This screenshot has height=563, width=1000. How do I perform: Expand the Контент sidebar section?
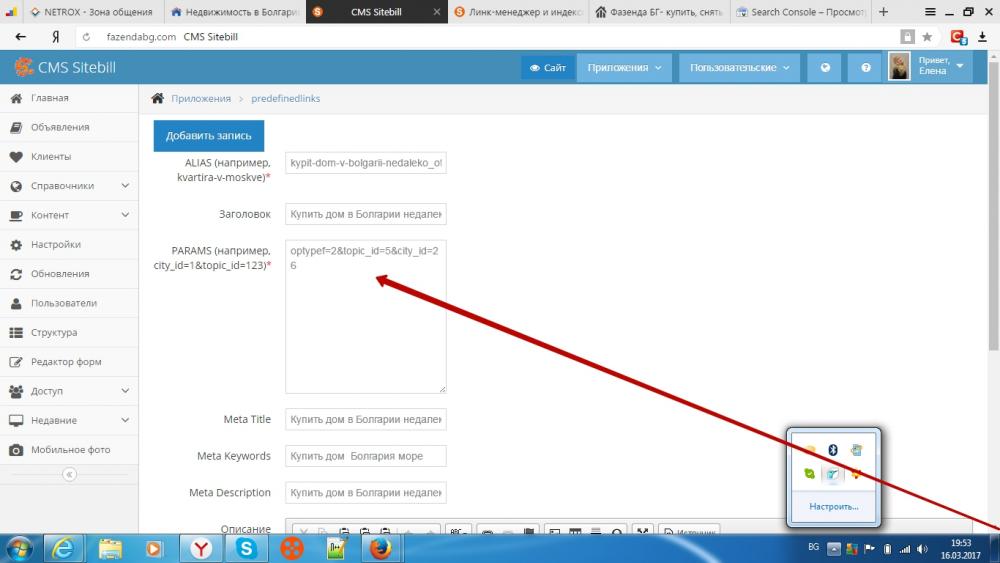coord(69,216)
